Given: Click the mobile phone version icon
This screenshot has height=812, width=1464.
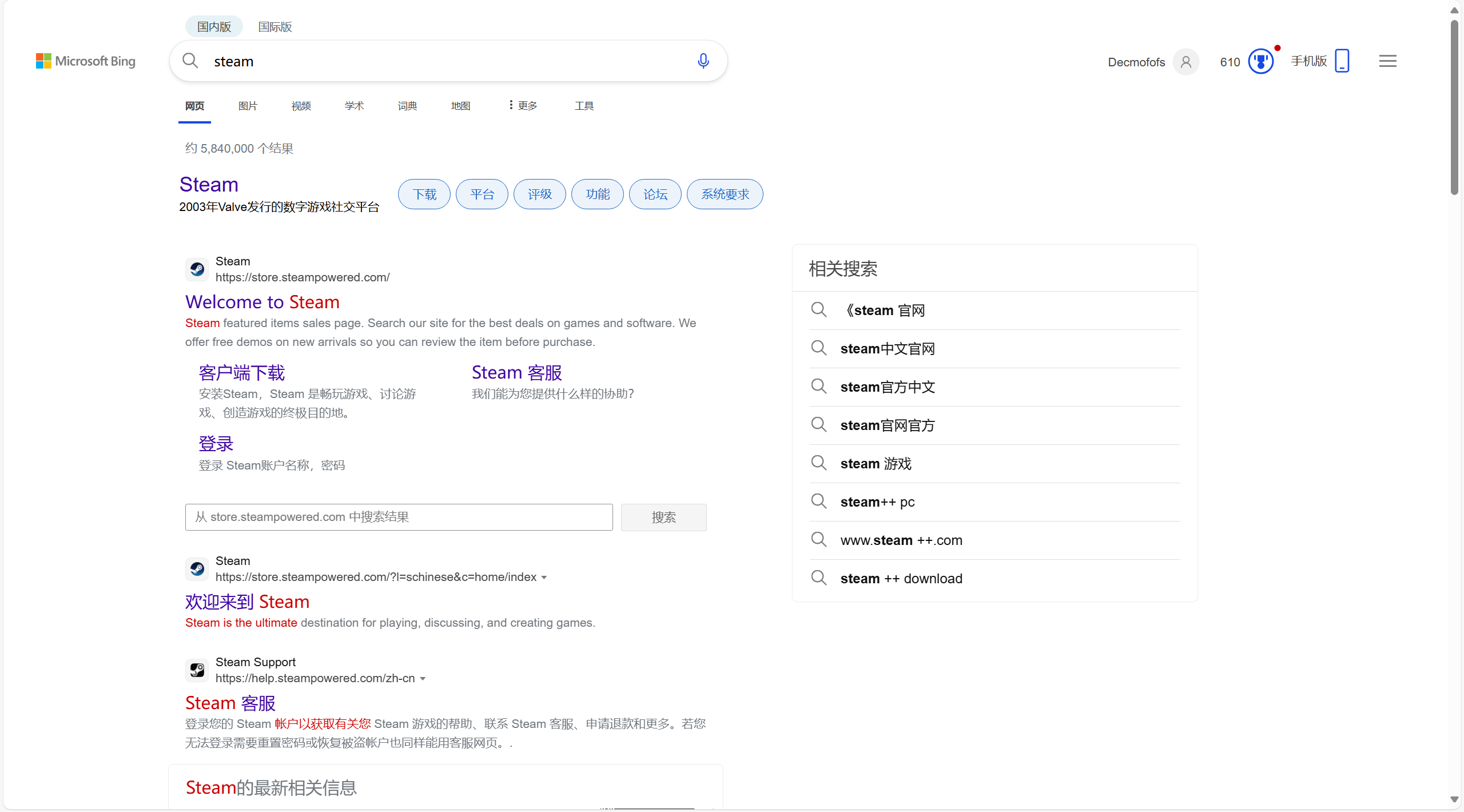Looking at the screenshot, I should coord(1342,61).
